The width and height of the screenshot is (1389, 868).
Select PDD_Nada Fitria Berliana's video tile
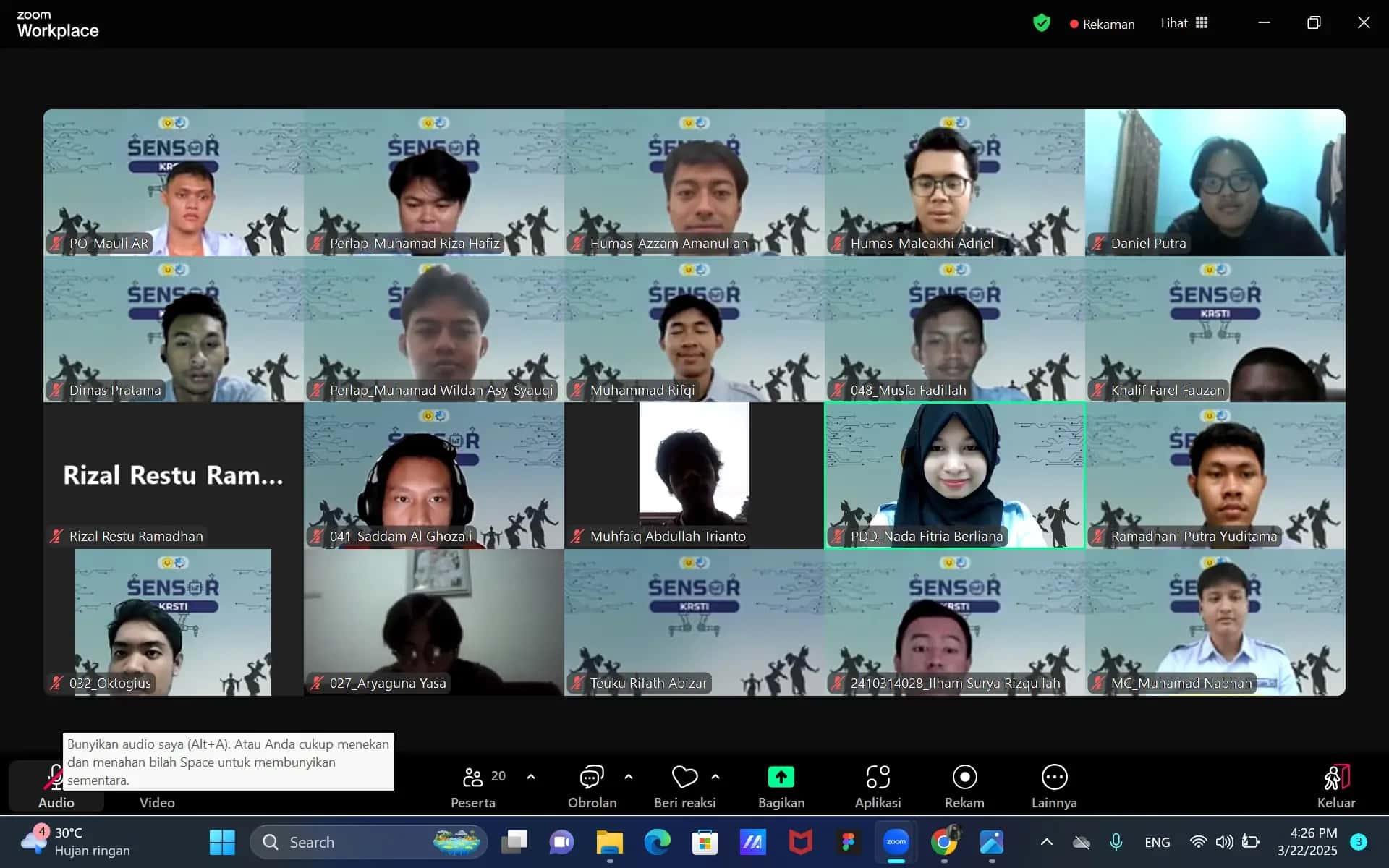(x=954, y=475)
